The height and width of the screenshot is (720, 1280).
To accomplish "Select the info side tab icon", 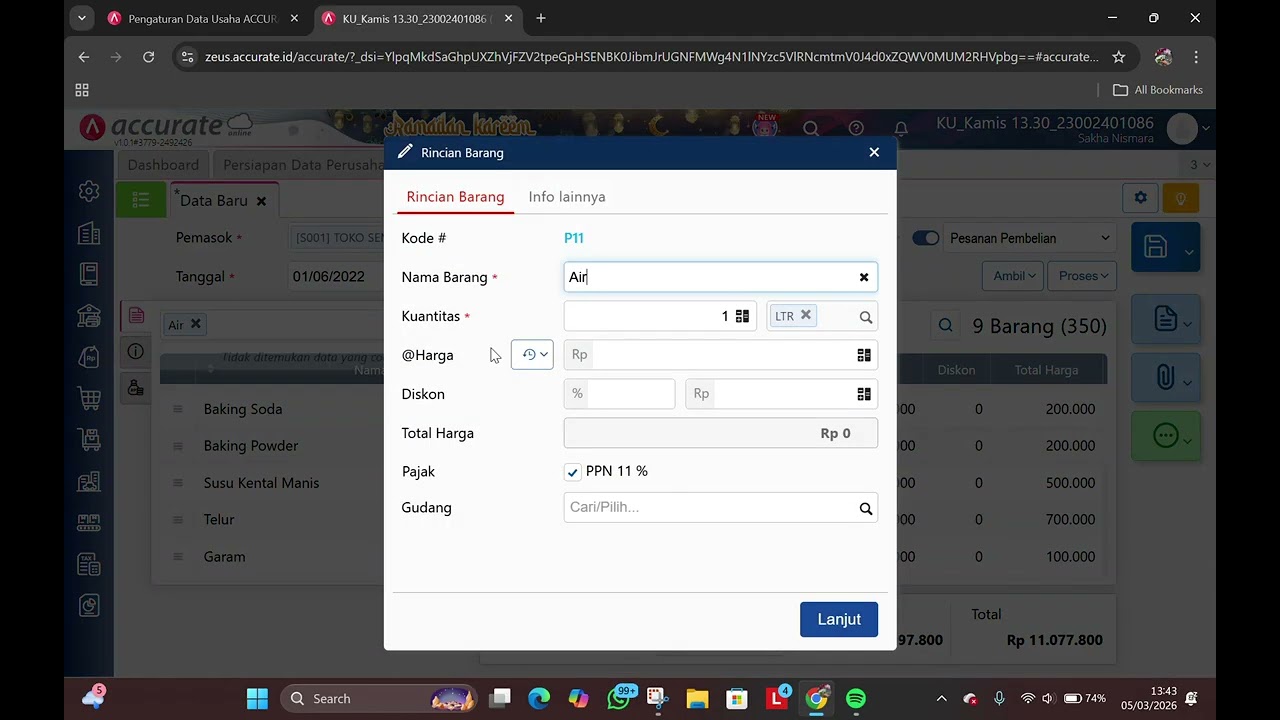I will (x=136, y=352).
